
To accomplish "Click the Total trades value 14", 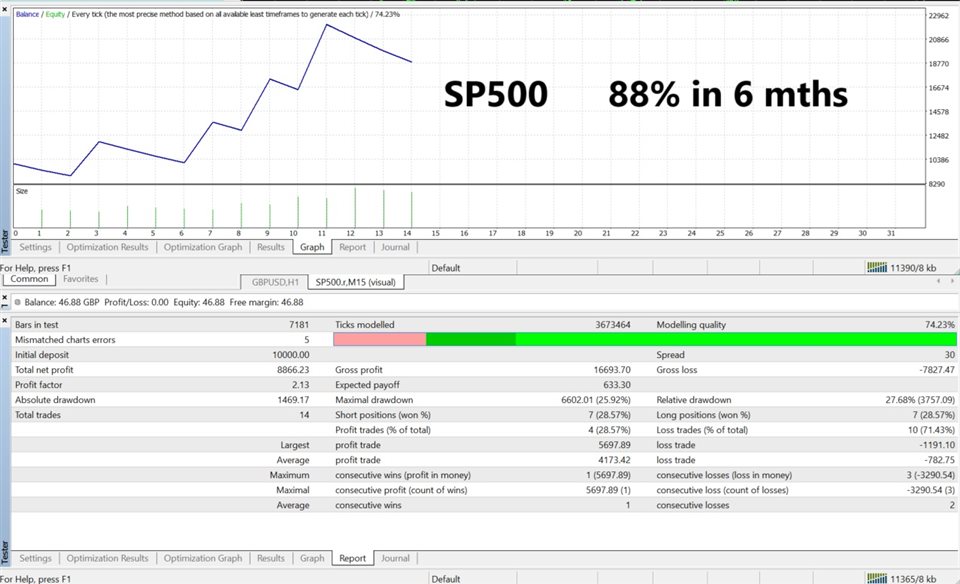I will [x=304, y=414].
